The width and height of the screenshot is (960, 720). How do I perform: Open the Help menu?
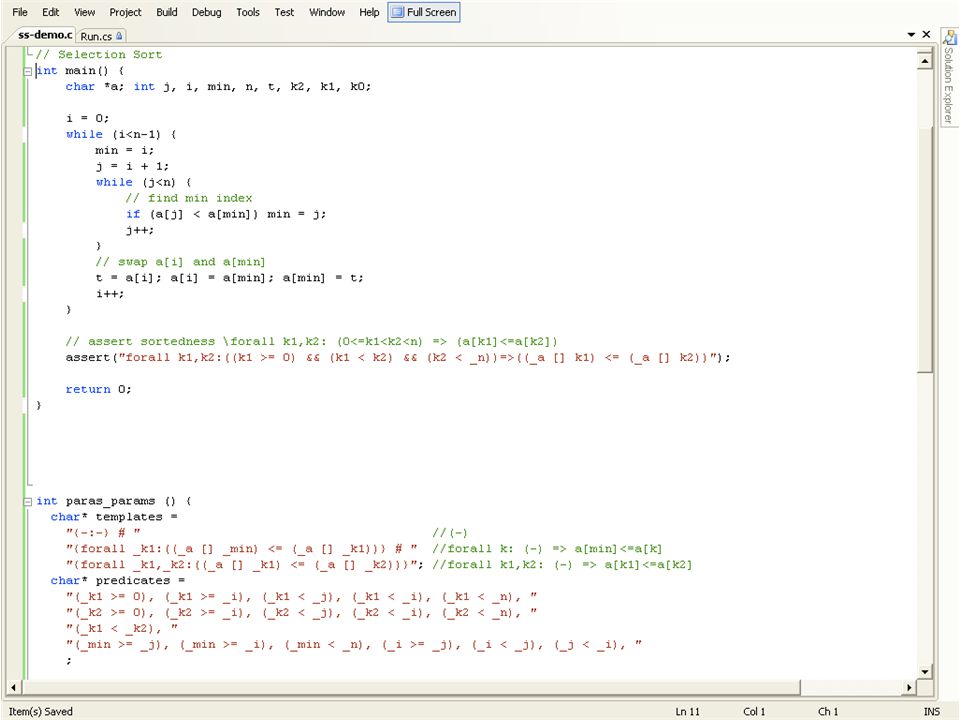pyautogui.click(x=369, y=12)
